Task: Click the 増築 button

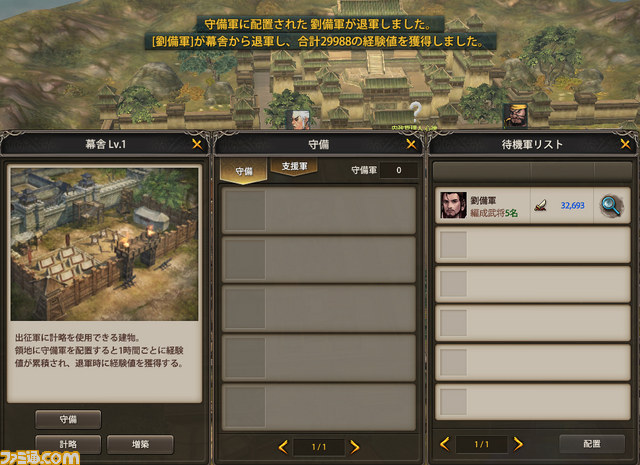Action: point(140,445)
